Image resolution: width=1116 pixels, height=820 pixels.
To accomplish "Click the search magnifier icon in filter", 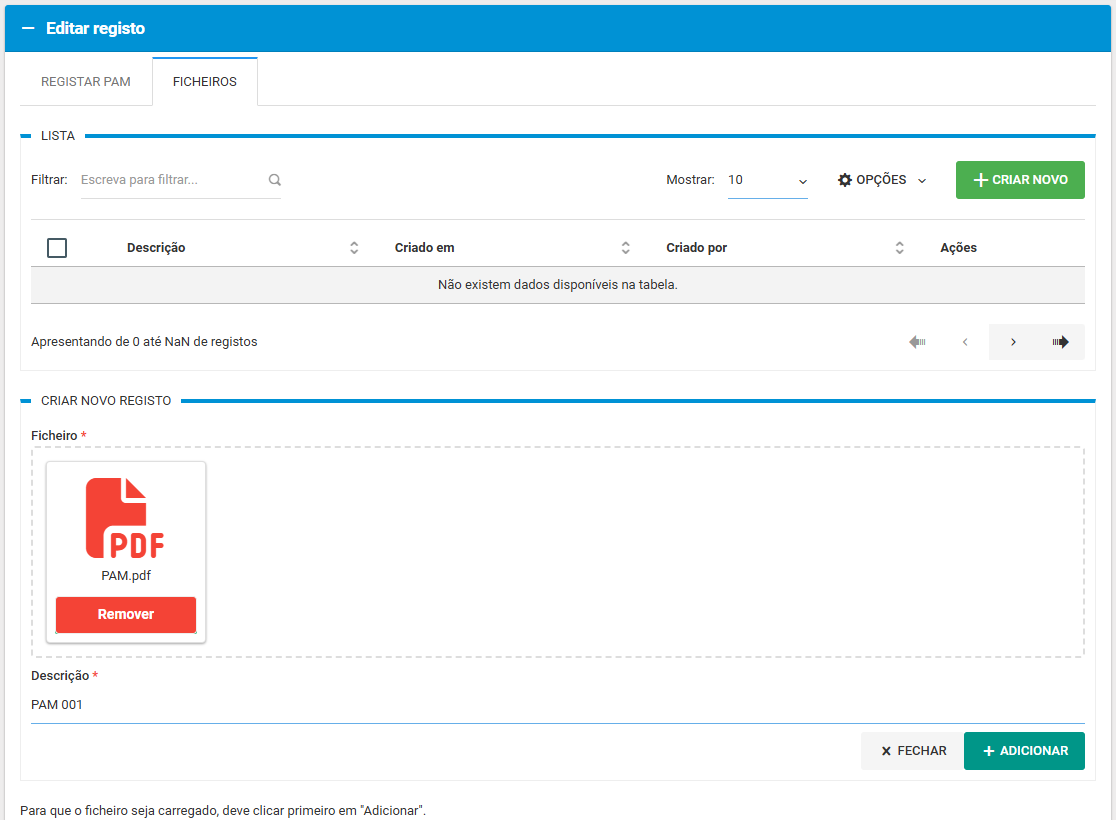I will 275,180.
